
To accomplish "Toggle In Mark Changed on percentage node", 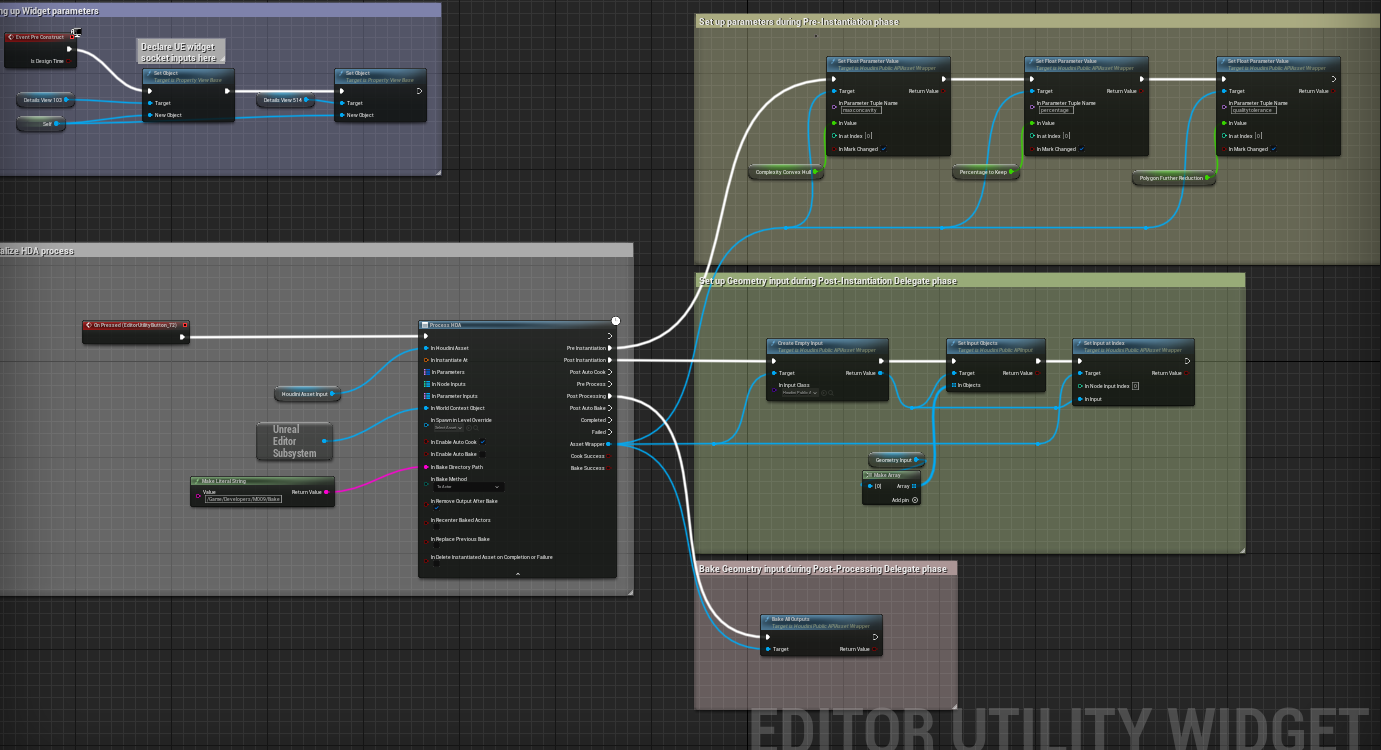I will point(1082,149).
